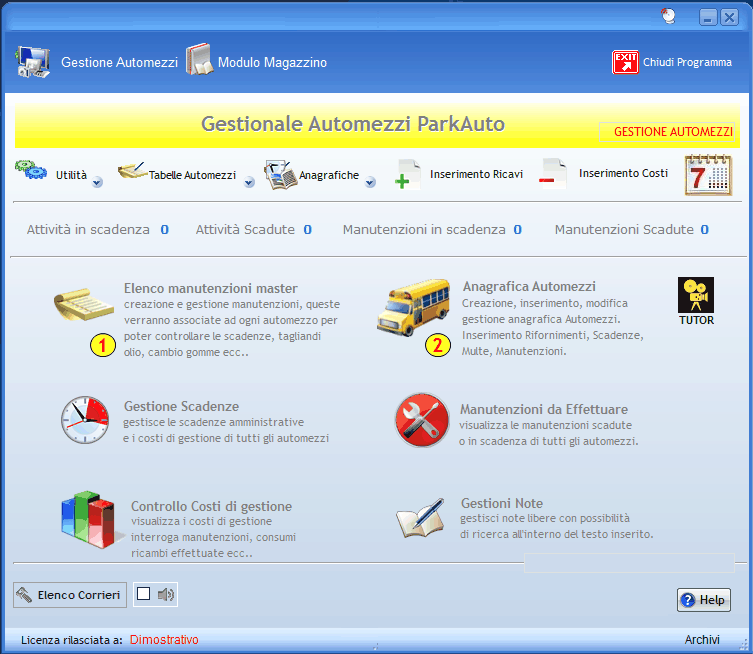Viewport: 753px width, 654px height.
Task: Click the notebook and pen Gestioni Note icon
Action: click(421, 518)
